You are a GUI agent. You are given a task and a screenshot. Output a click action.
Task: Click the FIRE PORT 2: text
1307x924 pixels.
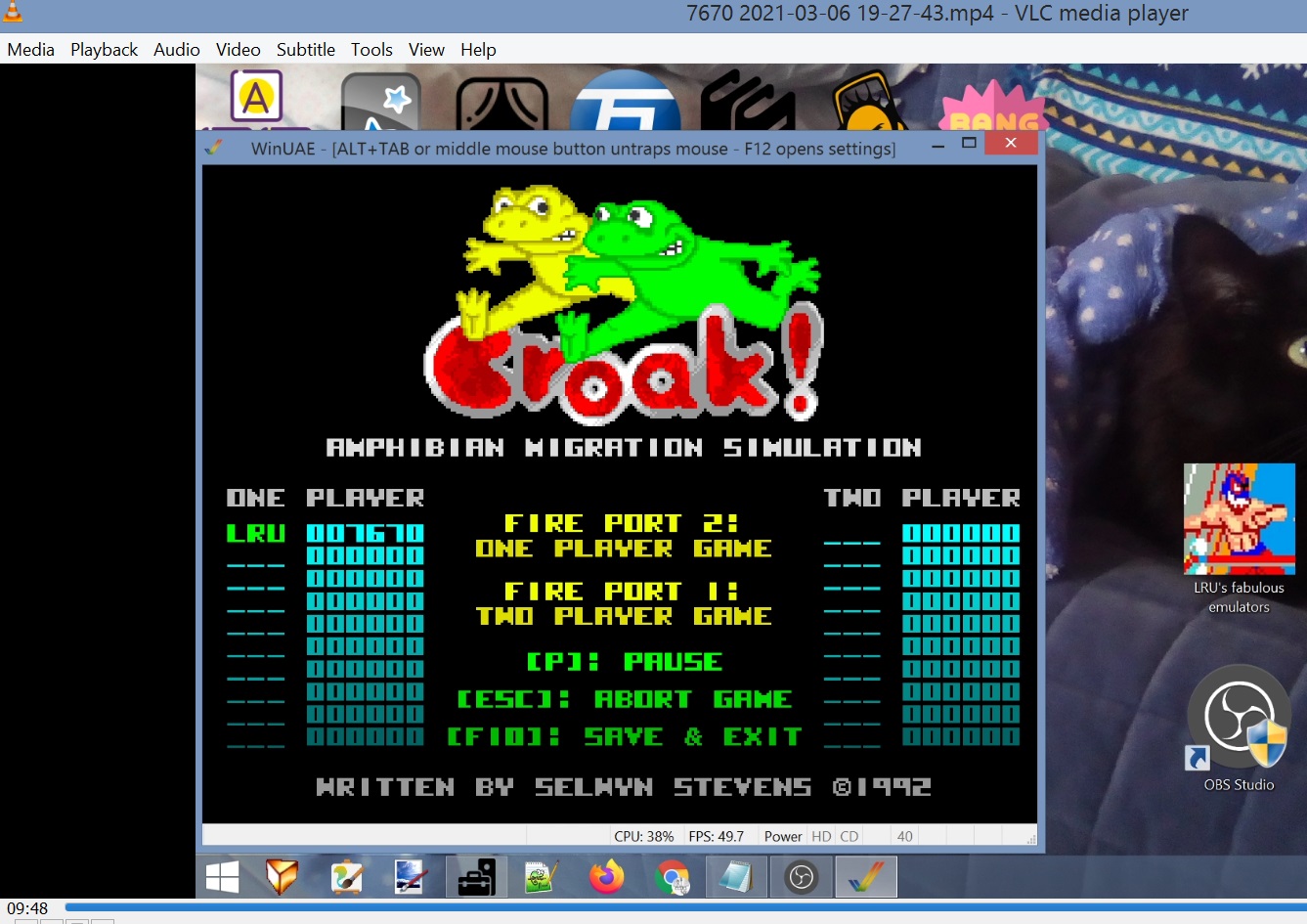623,523
